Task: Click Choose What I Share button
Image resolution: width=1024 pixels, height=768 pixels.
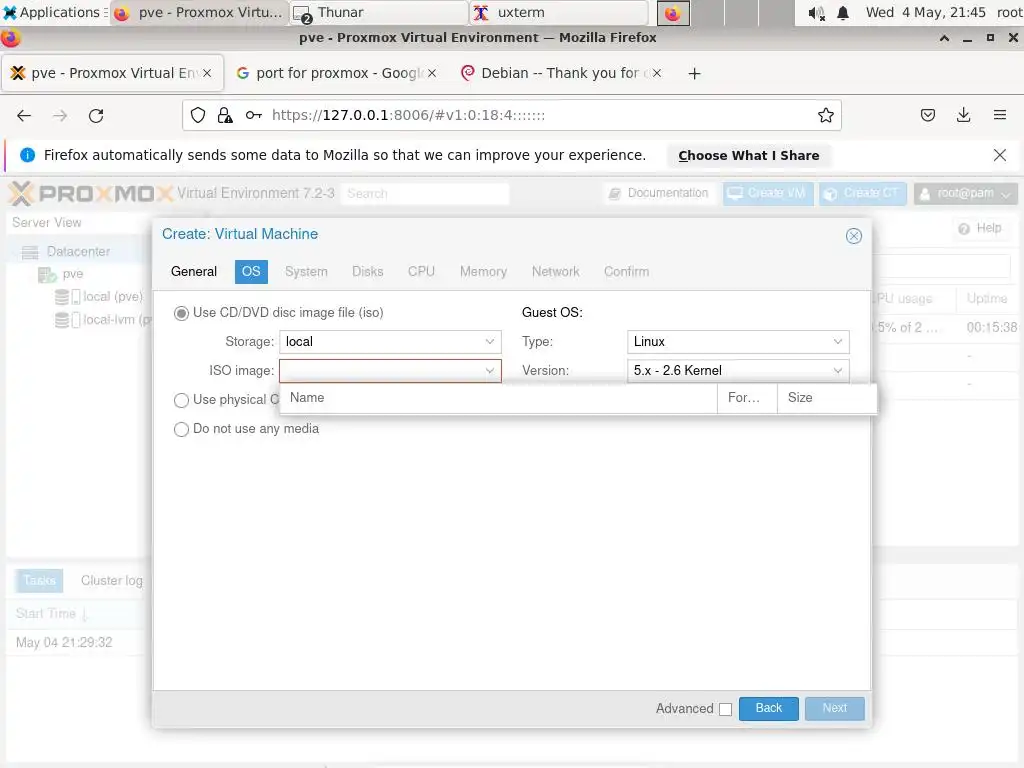Action: click(x=748, y=155)
